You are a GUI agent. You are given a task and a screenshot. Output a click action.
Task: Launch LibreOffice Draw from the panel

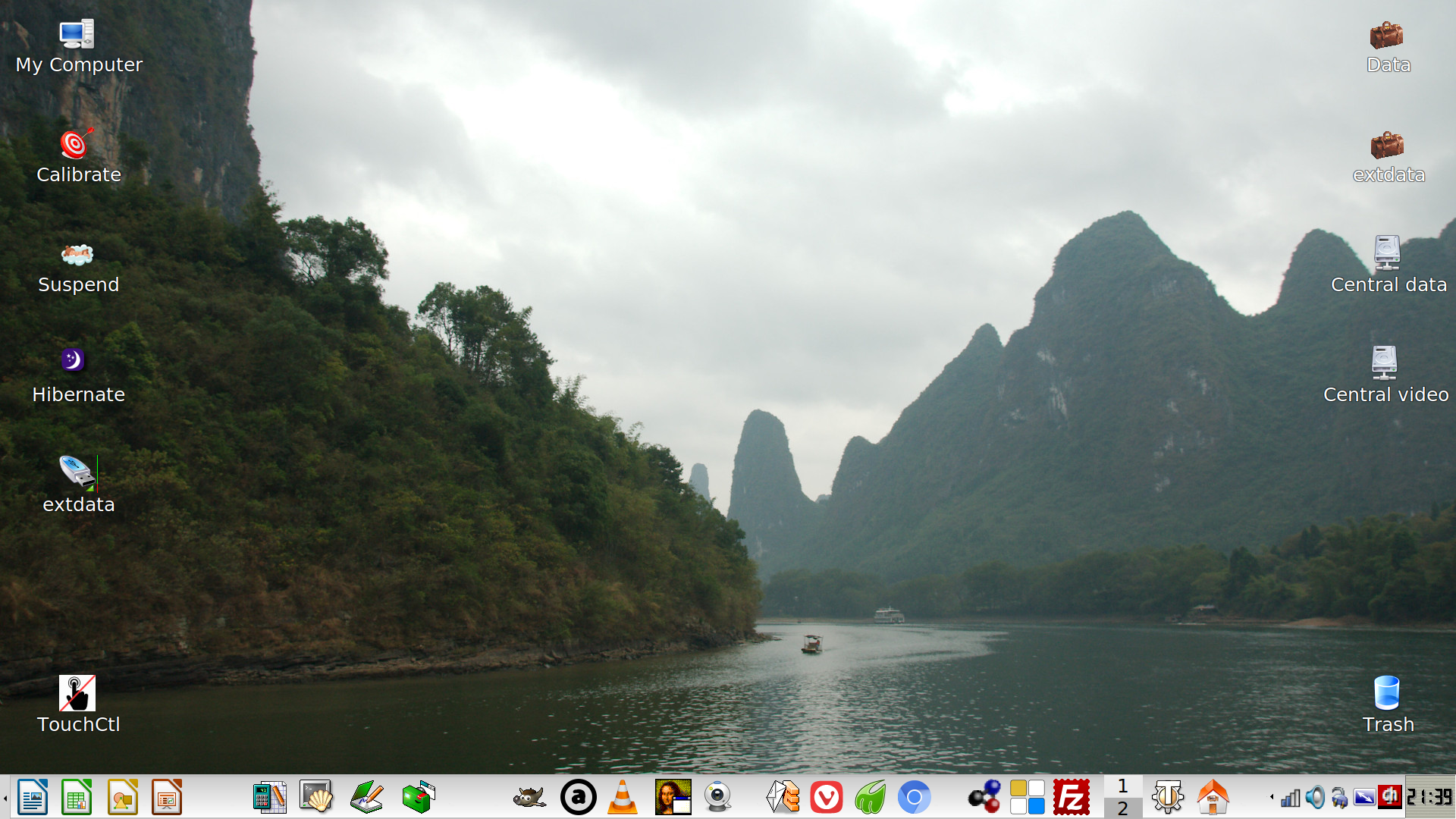pyautogui.click(x=122, y=797)
